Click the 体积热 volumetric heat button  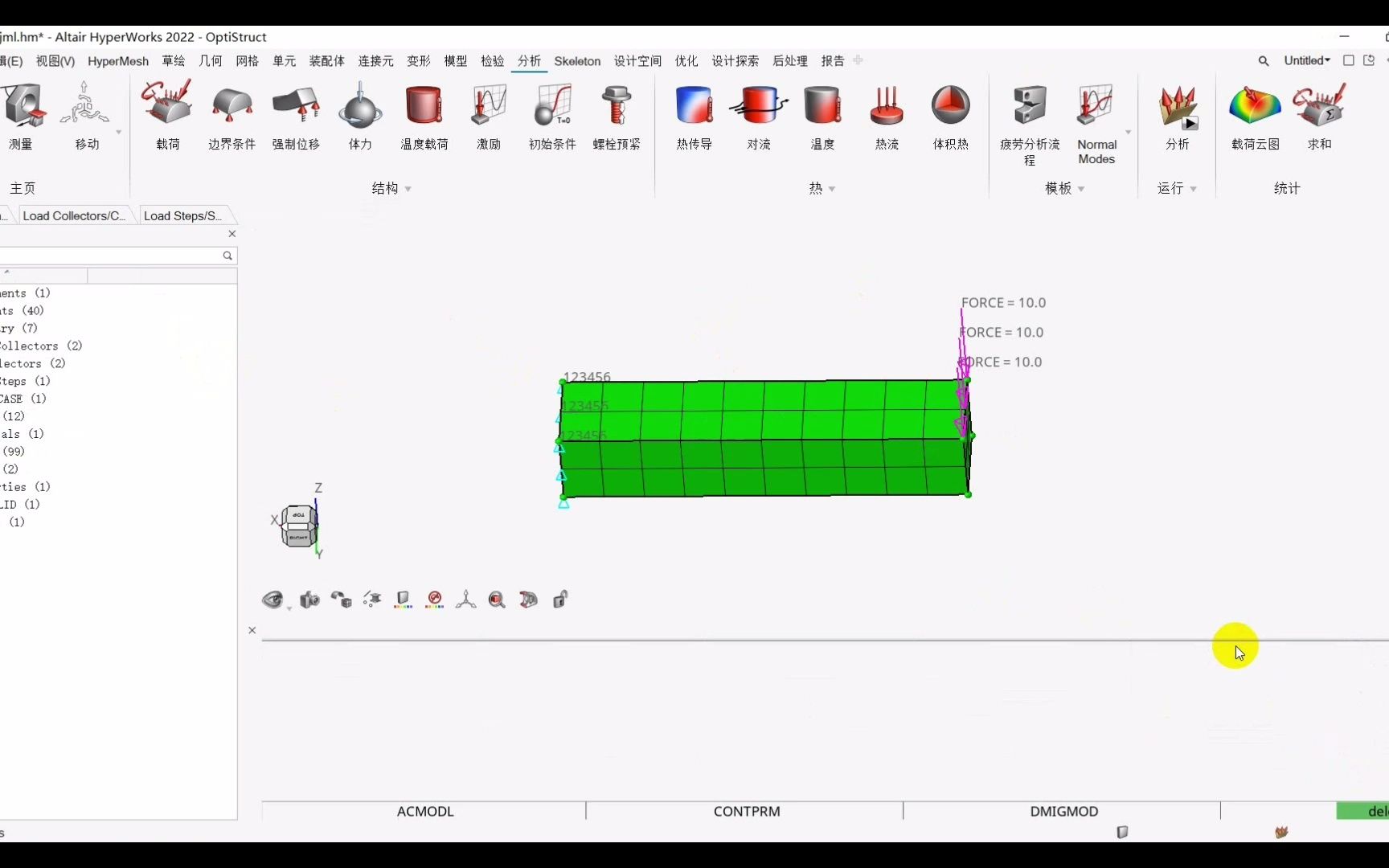pos(950,113)
